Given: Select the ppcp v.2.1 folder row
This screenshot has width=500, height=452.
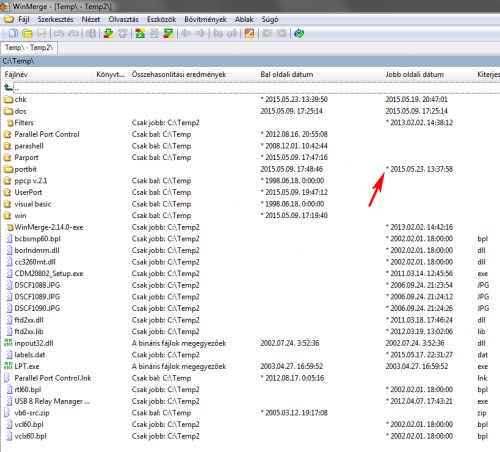Looking at the screenshot, I should [x=250, y=181].
